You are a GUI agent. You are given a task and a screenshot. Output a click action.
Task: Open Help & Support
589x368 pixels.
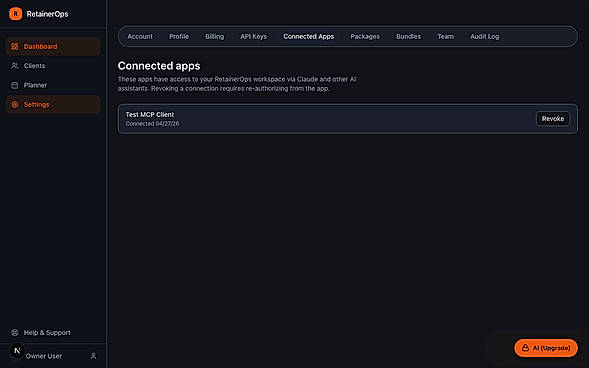click(53, 332)
